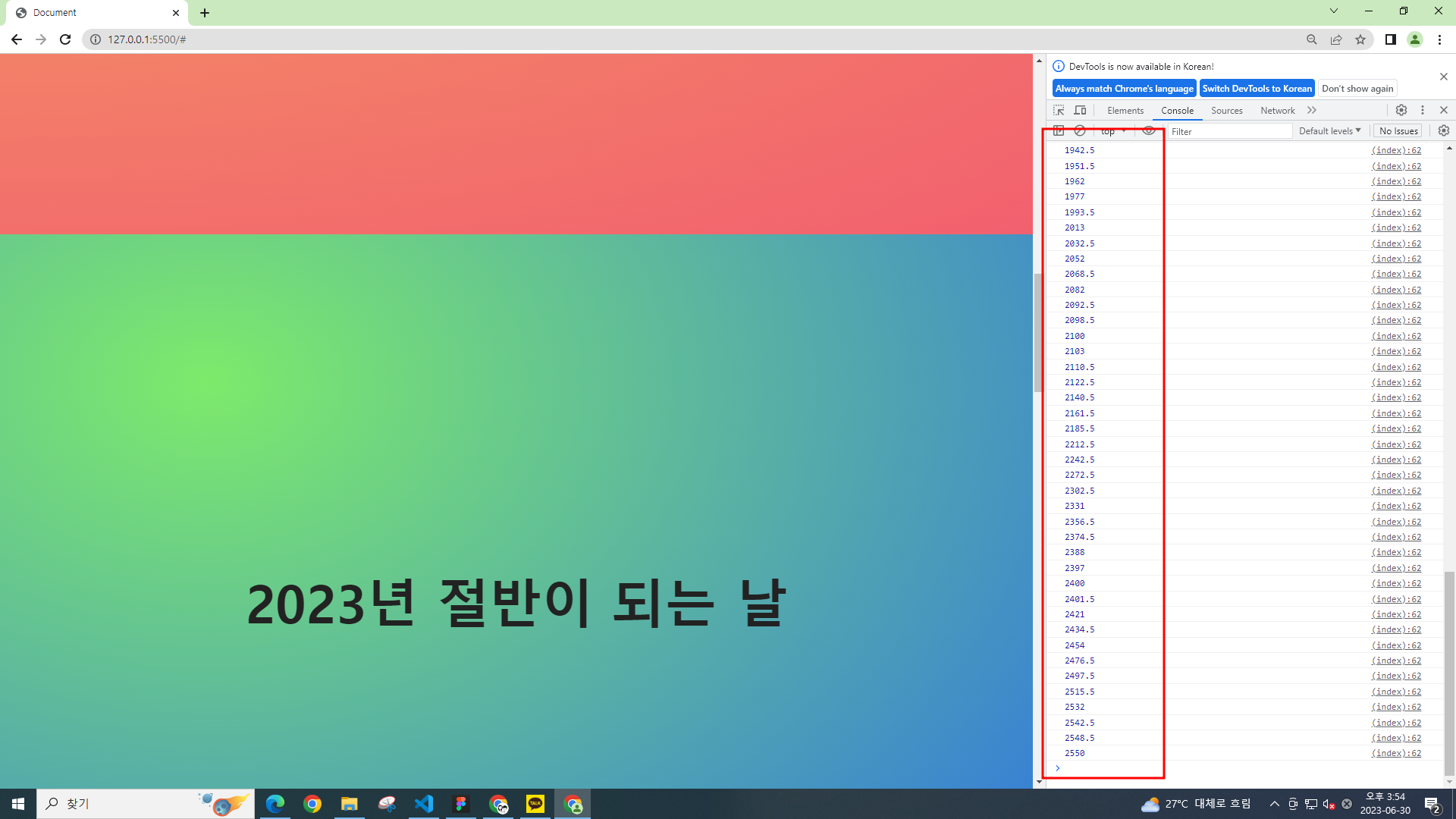
Task: Clear the console with the clear icon
Action: click(x=1080, y=130)
